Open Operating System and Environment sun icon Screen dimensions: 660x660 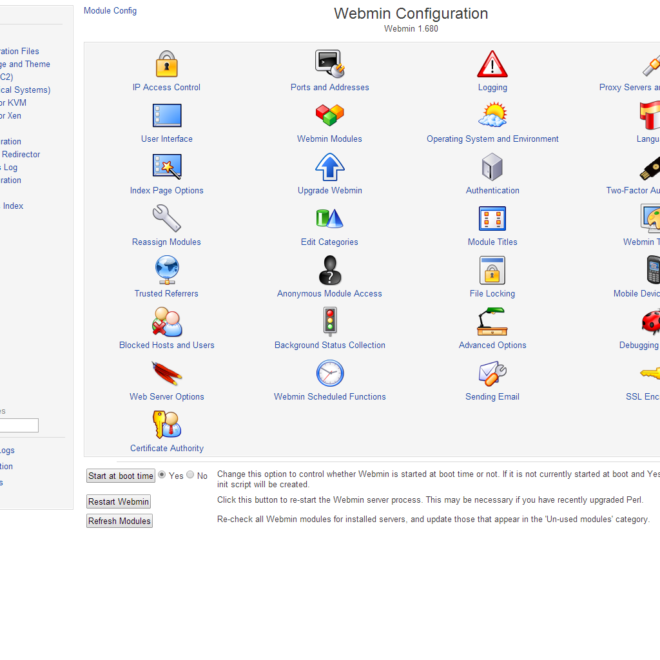[x=492, y=114]
